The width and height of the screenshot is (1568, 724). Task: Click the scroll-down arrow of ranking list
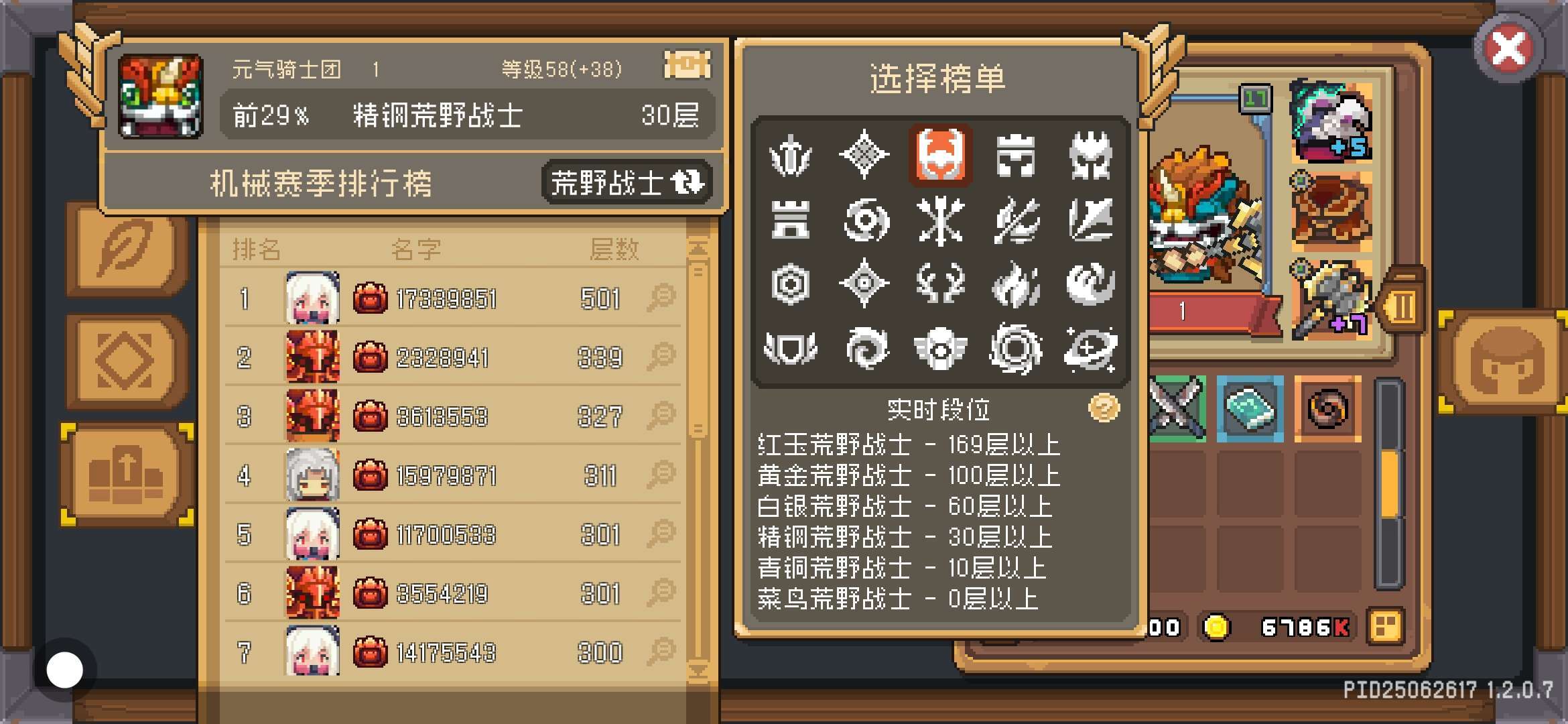[x=698, y=670]
